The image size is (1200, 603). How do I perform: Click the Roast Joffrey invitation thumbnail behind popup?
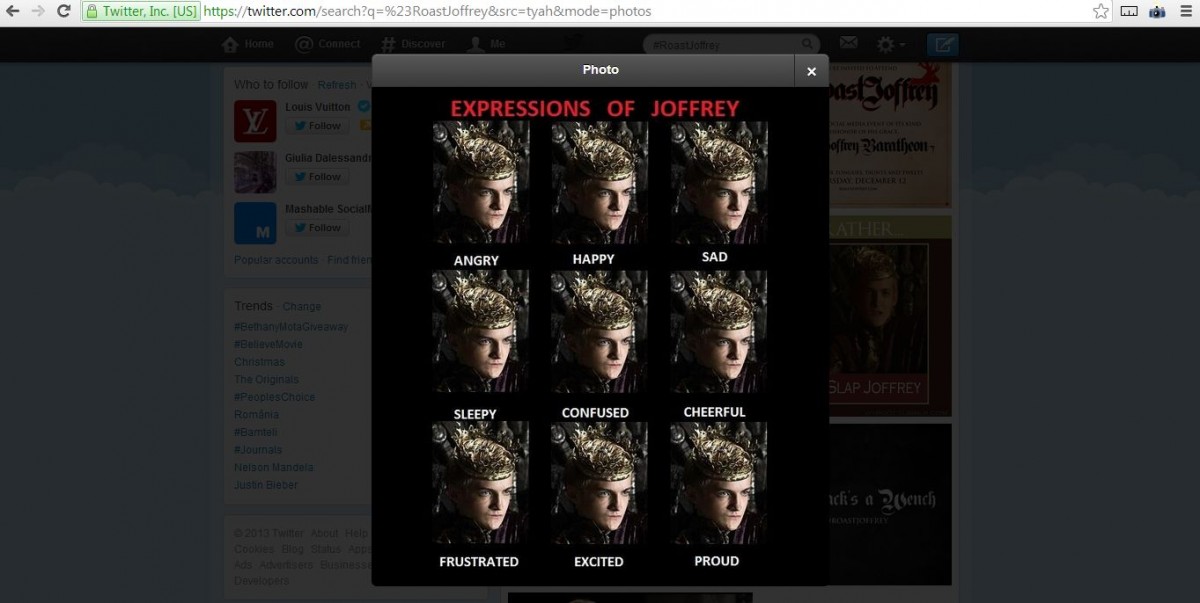tap(889, 136)
